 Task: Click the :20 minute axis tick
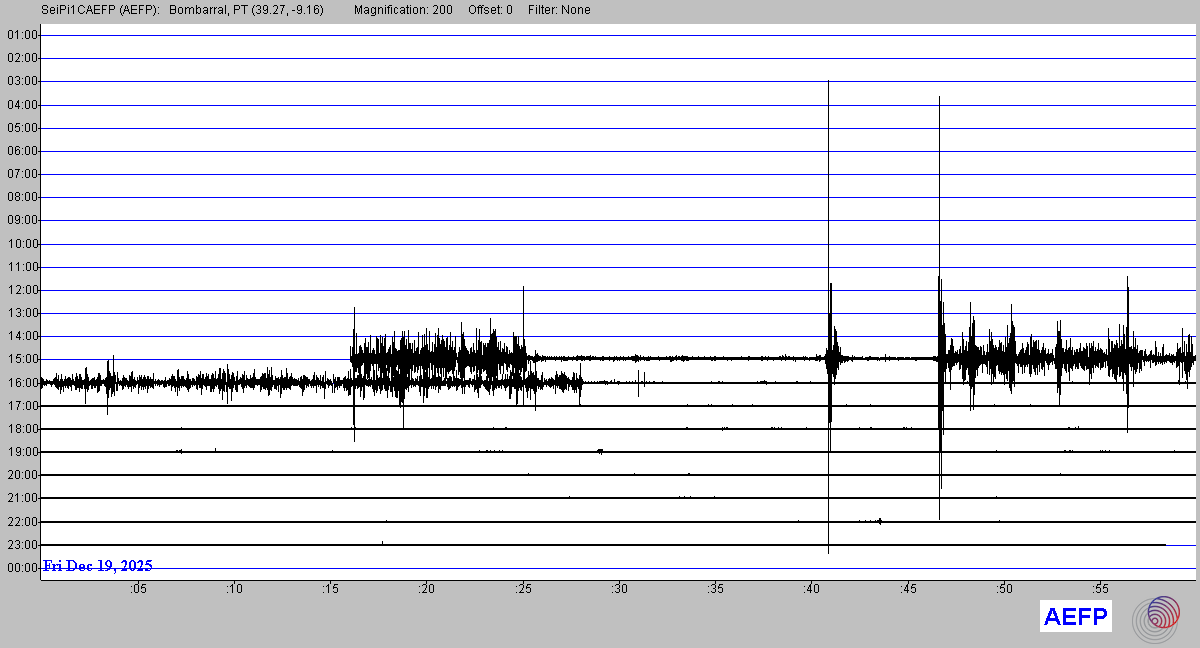[427, 589]
